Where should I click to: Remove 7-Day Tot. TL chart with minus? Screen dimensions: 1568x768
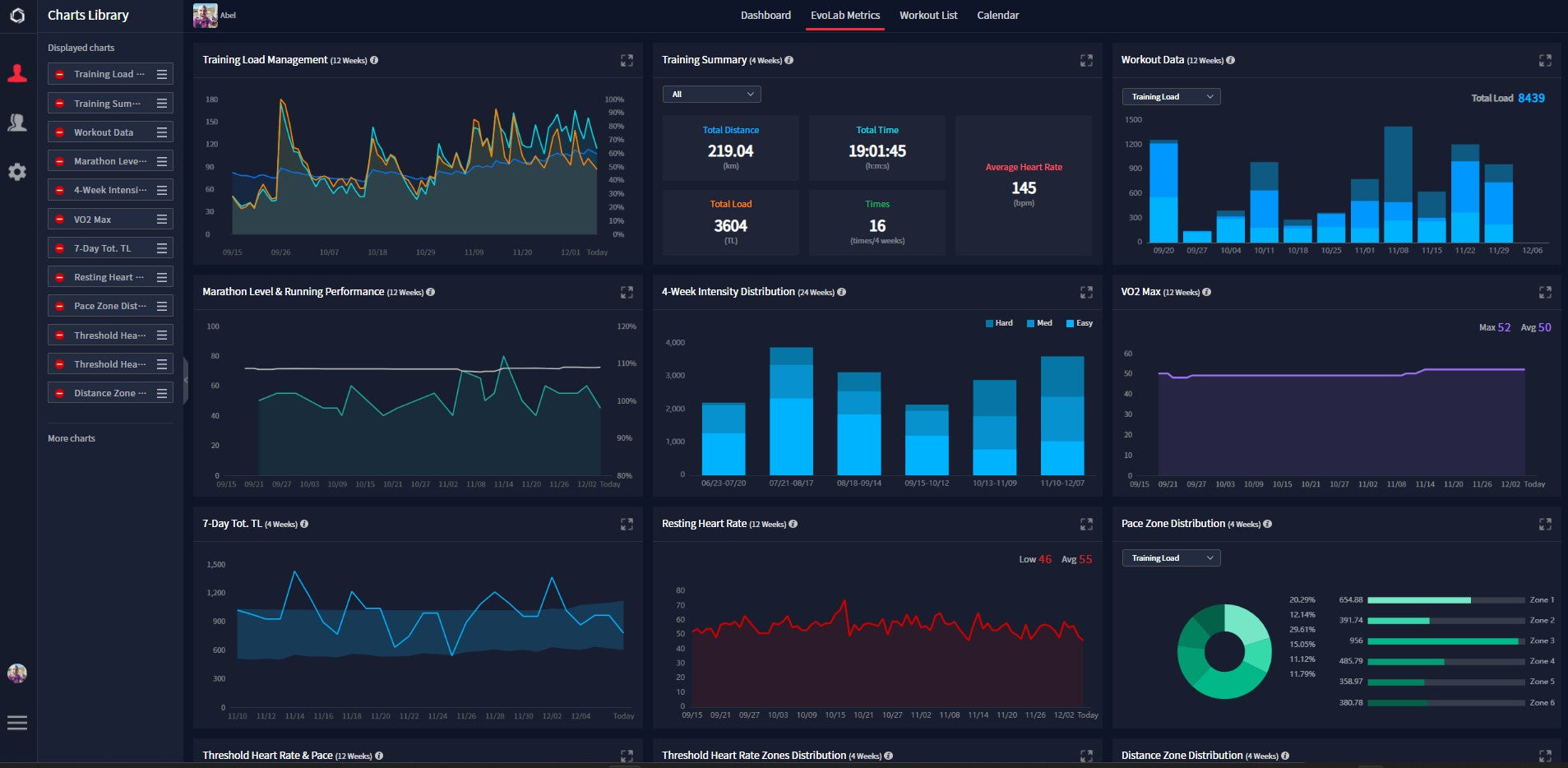[x=59, y=248]
